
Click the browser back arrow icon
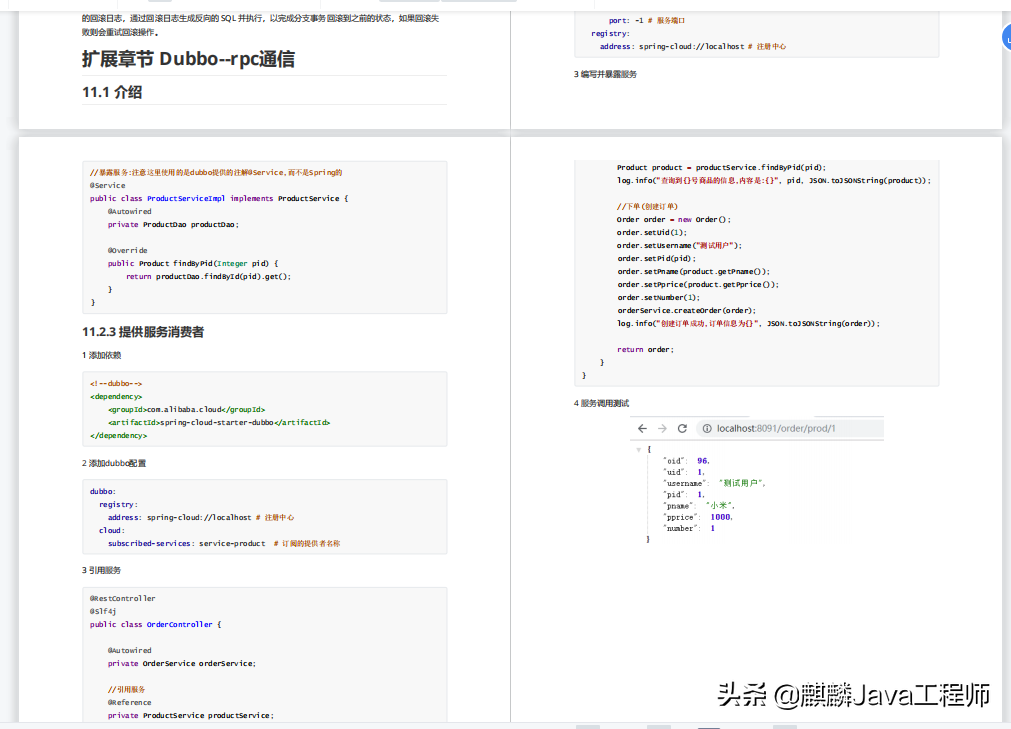[x=642, y=429]
